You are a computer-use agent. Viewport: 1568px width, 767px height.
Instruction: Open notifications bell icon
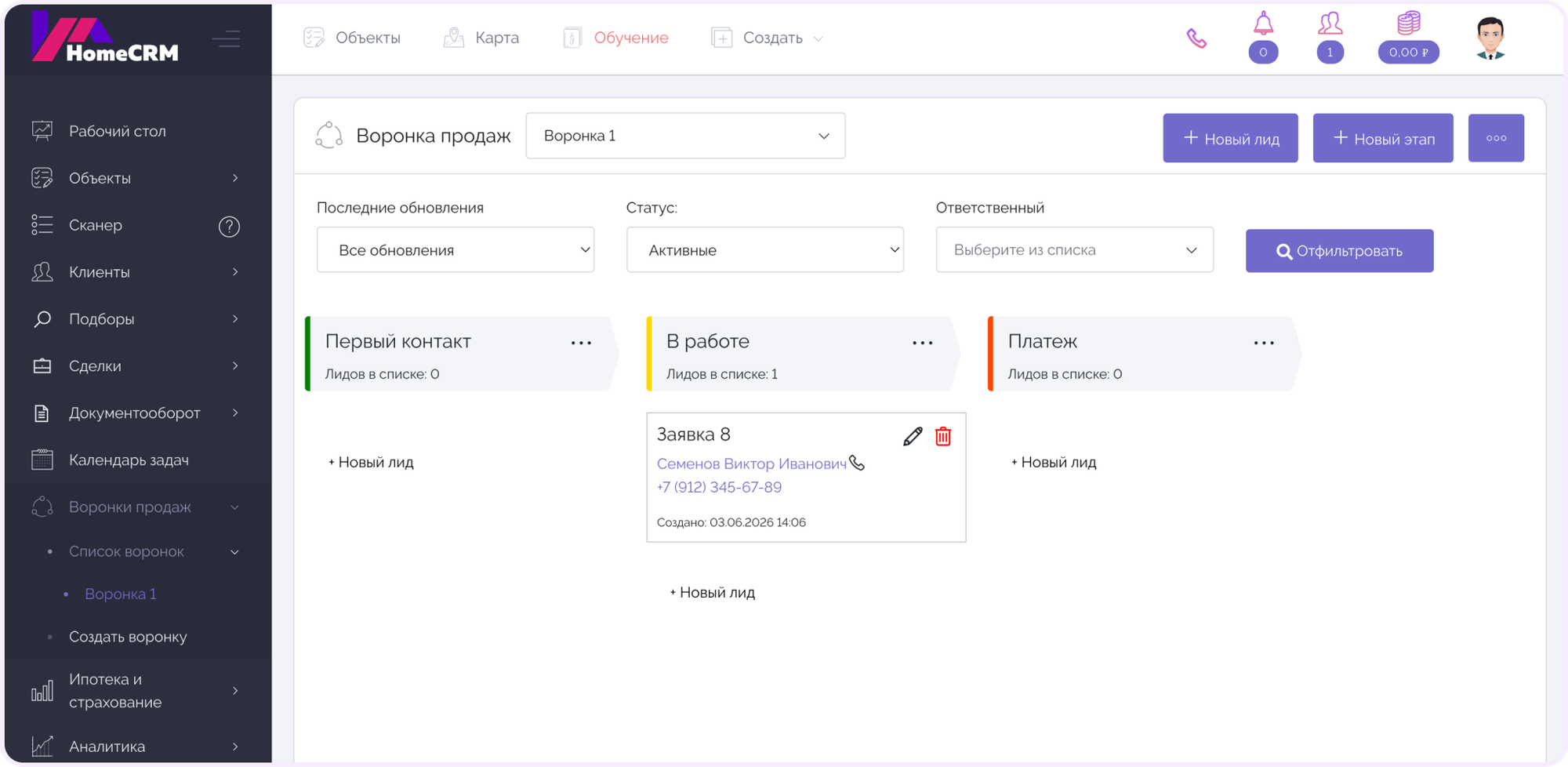pyautogui.click(x=1263, y=24)
